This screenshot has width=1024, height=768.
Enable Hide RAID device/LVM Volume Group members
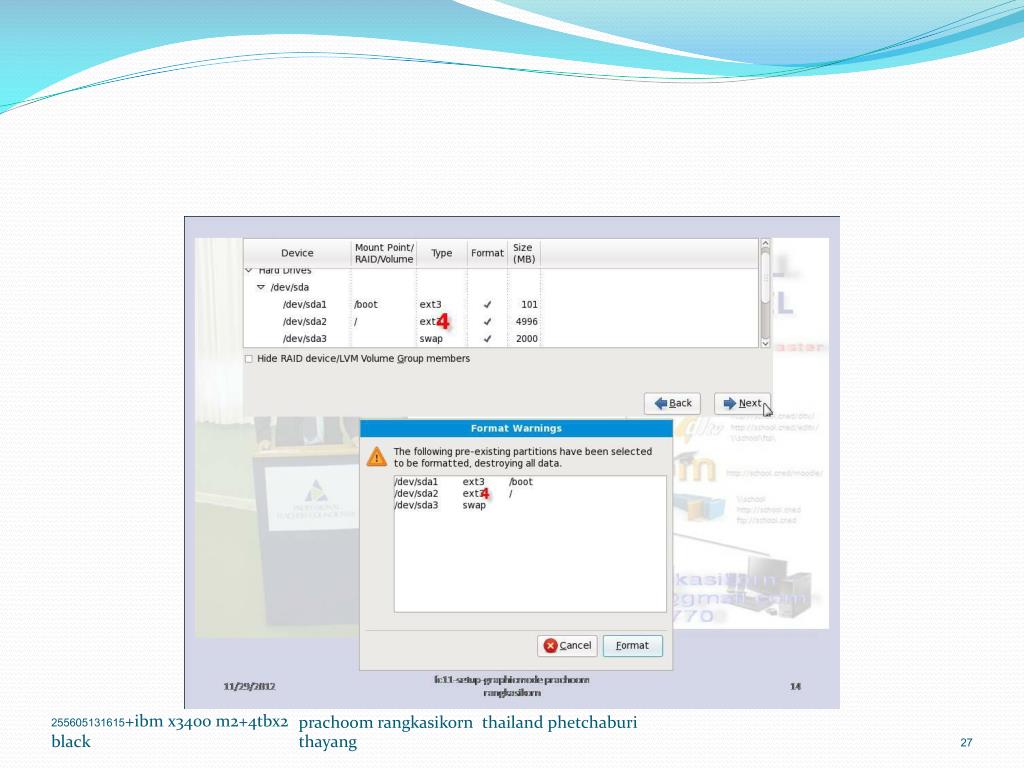tap(248, 359)
